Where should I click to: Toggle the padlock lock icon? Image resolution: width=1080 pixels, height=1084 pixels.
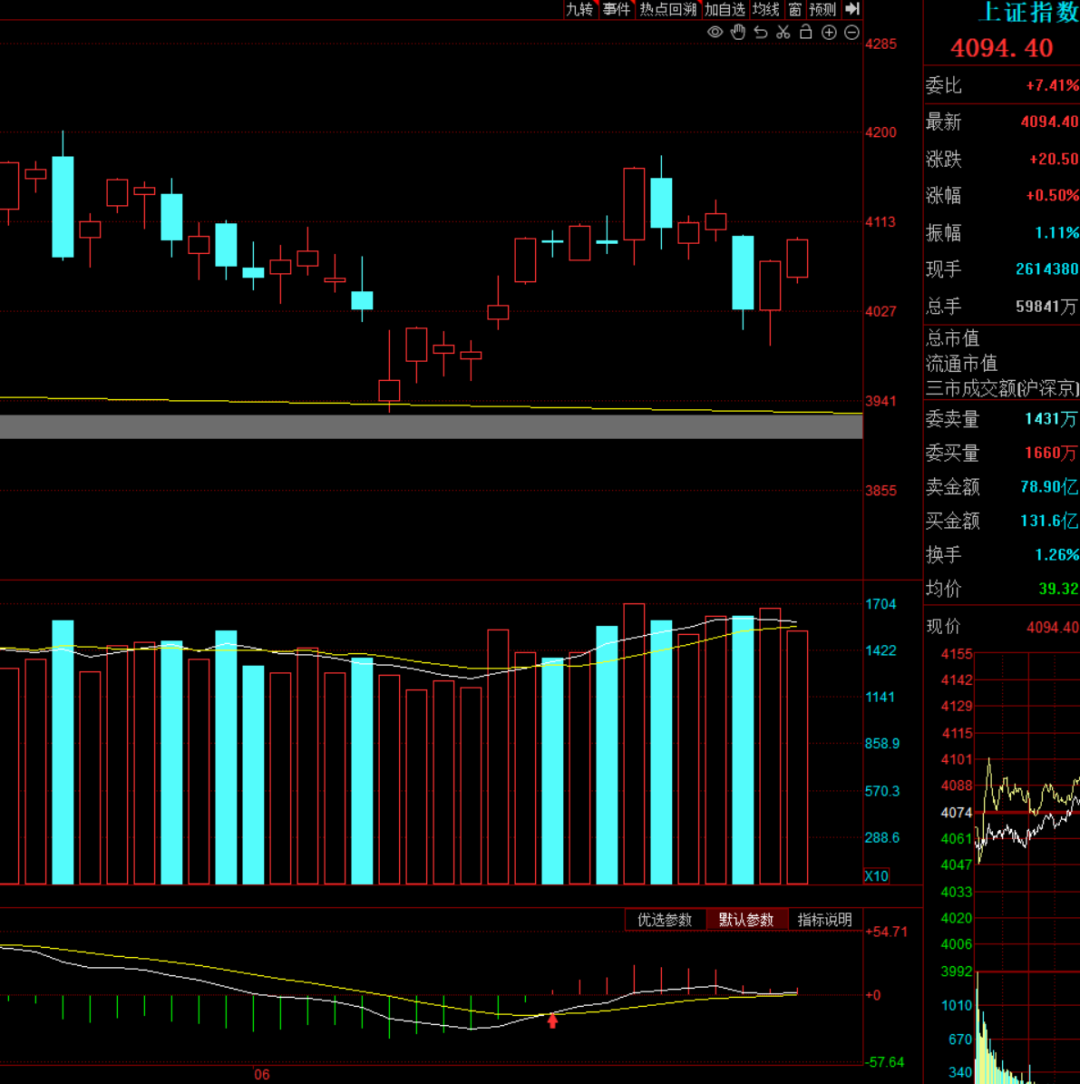click(x=806, y=32)
